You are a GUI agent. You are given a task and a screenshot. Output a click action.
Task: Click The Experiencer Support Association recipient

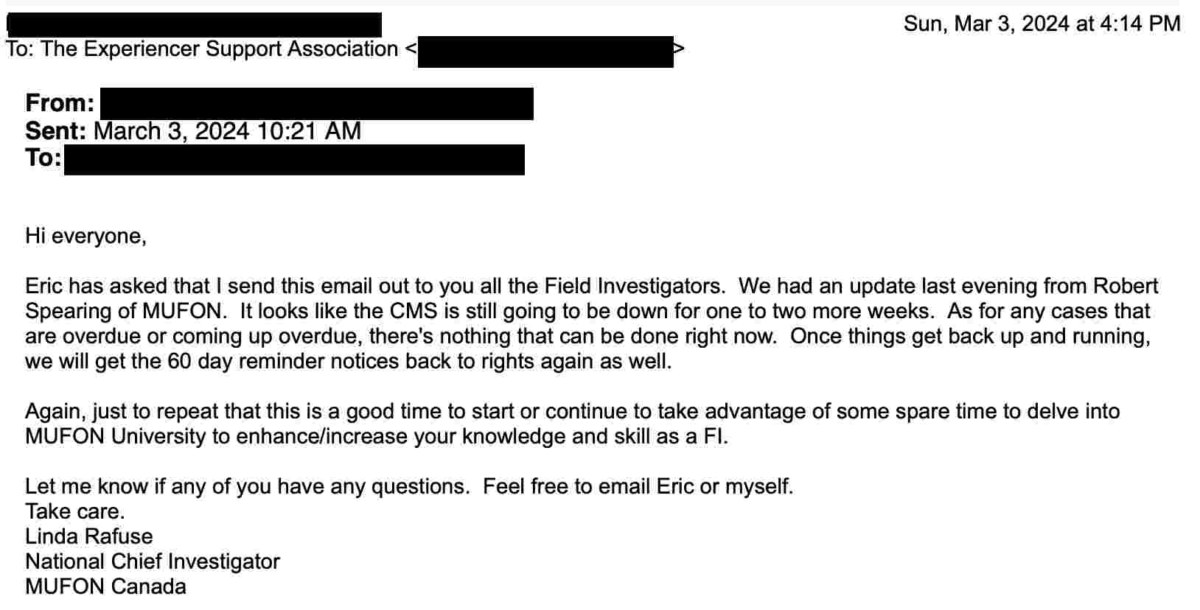tap(202, 49)
